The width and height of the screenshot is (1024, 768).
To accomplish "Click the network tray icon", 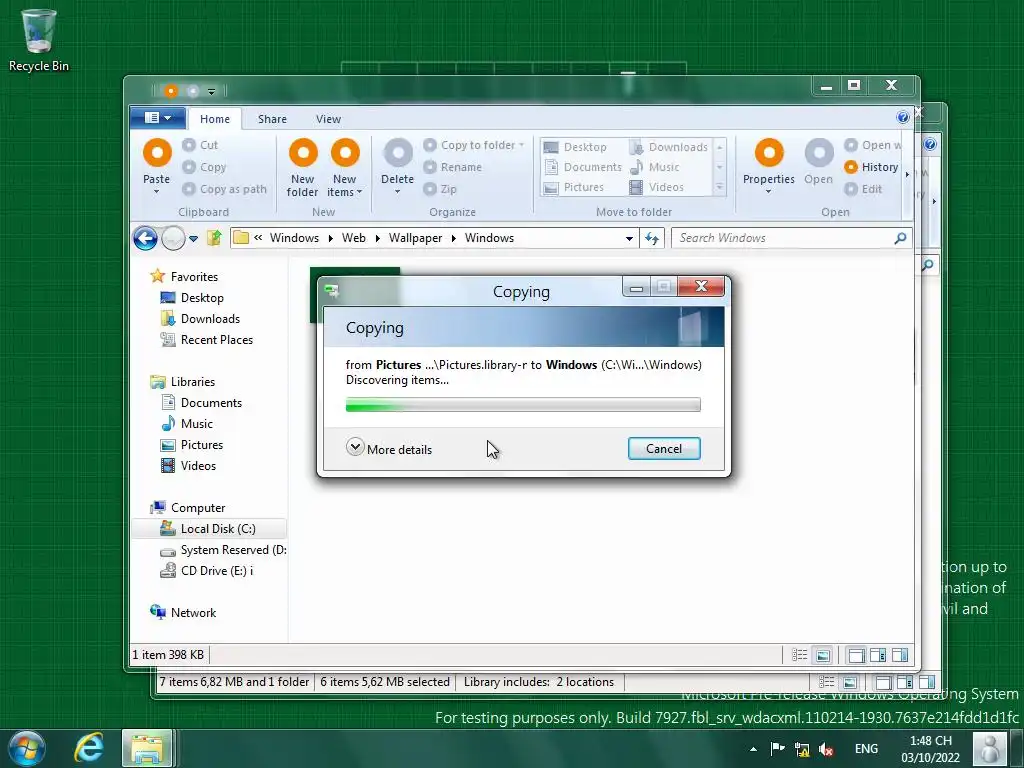I will [802, 749].
